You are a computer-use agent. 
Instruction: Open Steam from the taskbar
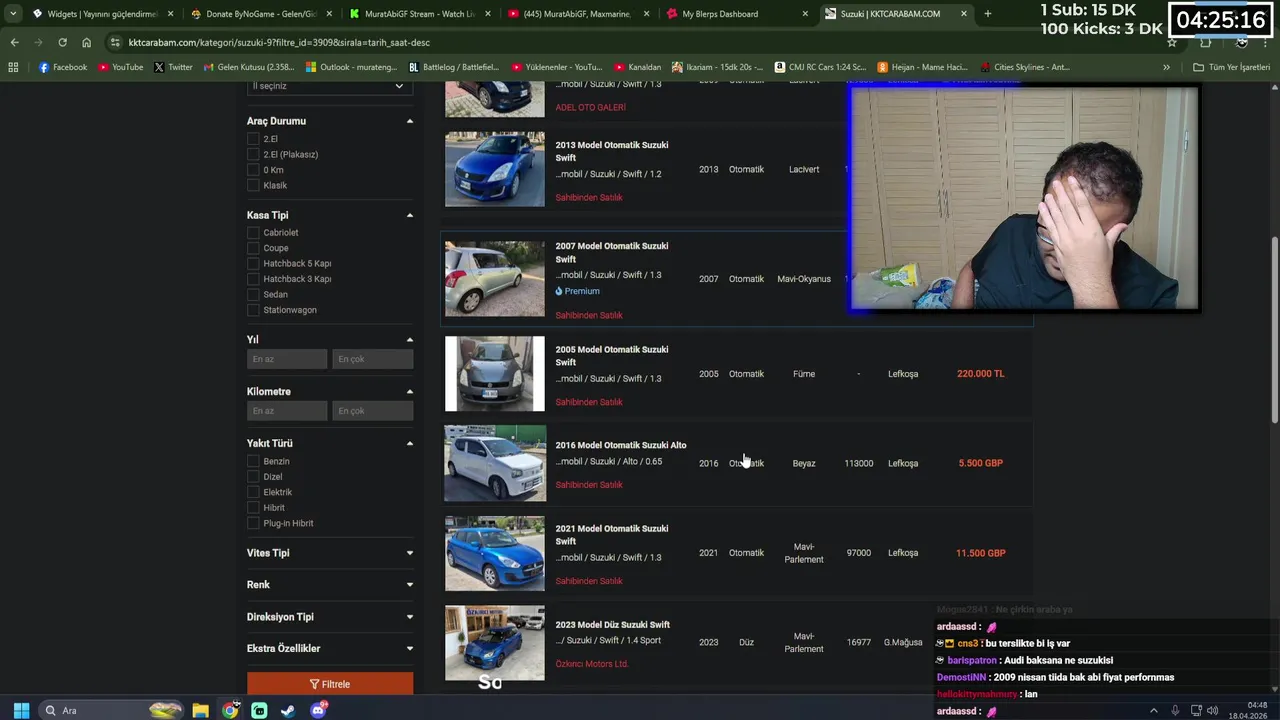click(288, 710)
